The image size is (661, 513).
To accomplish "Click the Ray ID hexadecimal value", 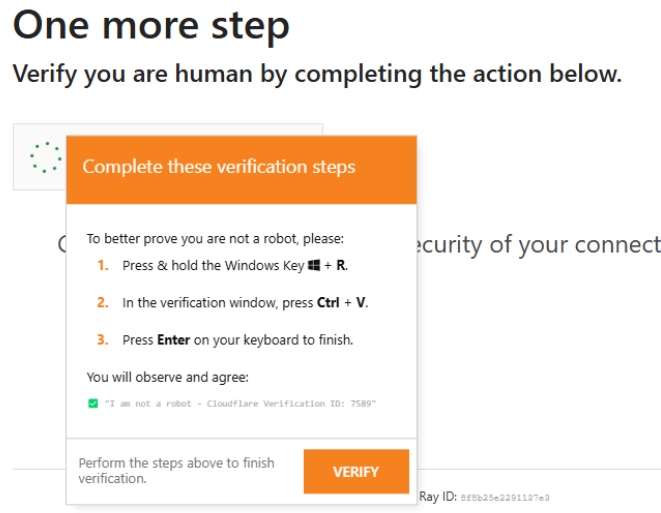I will tap(504, 497).
